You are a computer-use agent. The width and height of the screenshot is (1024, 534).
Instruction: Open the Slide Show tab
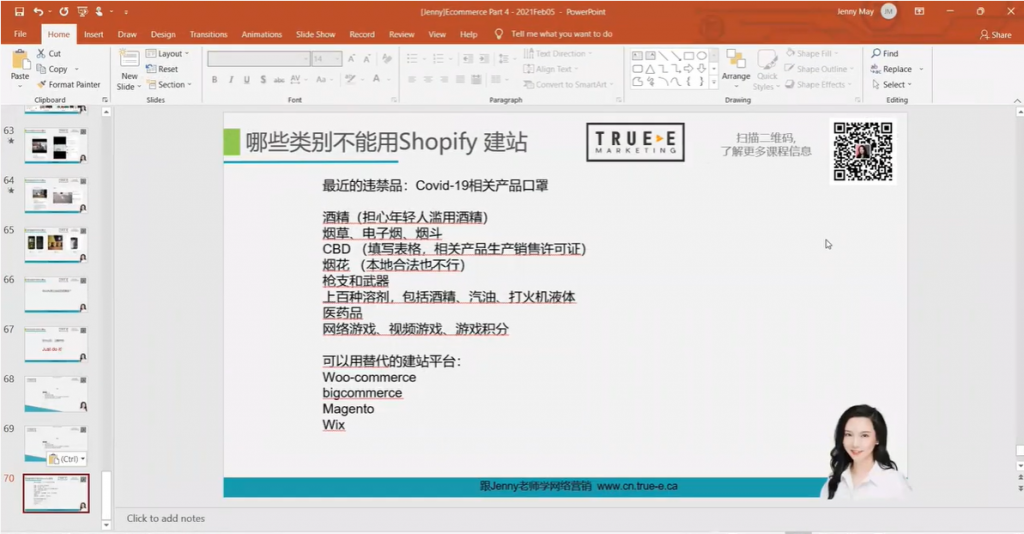315,34
